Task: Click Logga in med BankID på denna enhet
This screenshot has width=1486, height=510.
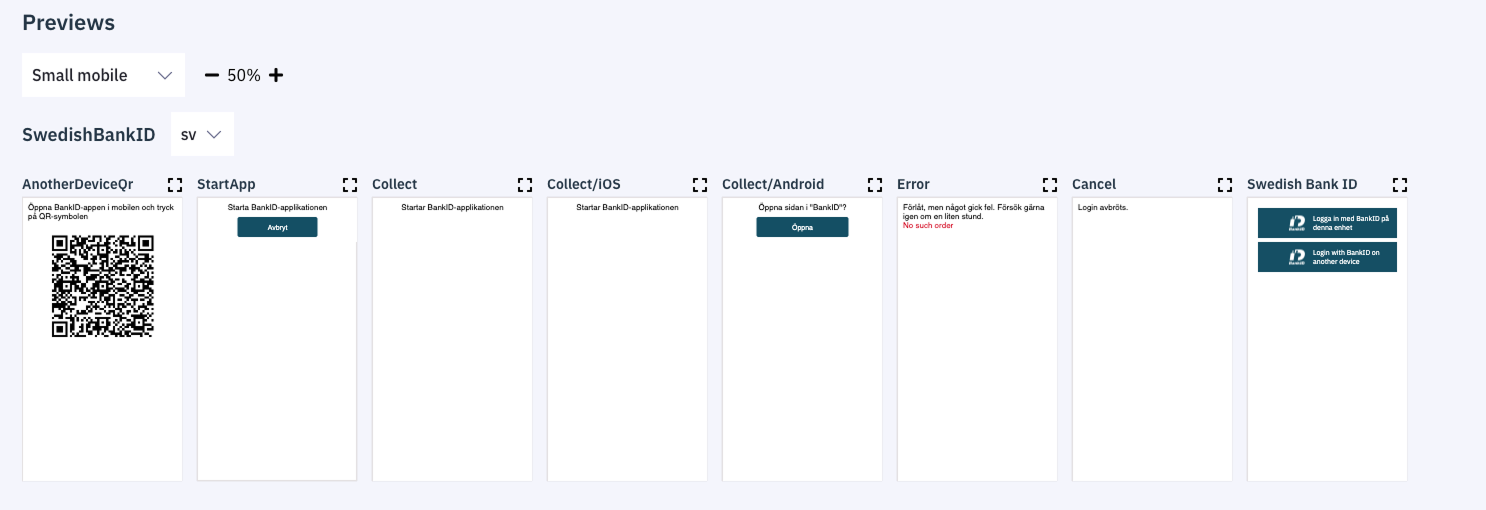Action: [1327, 223]
